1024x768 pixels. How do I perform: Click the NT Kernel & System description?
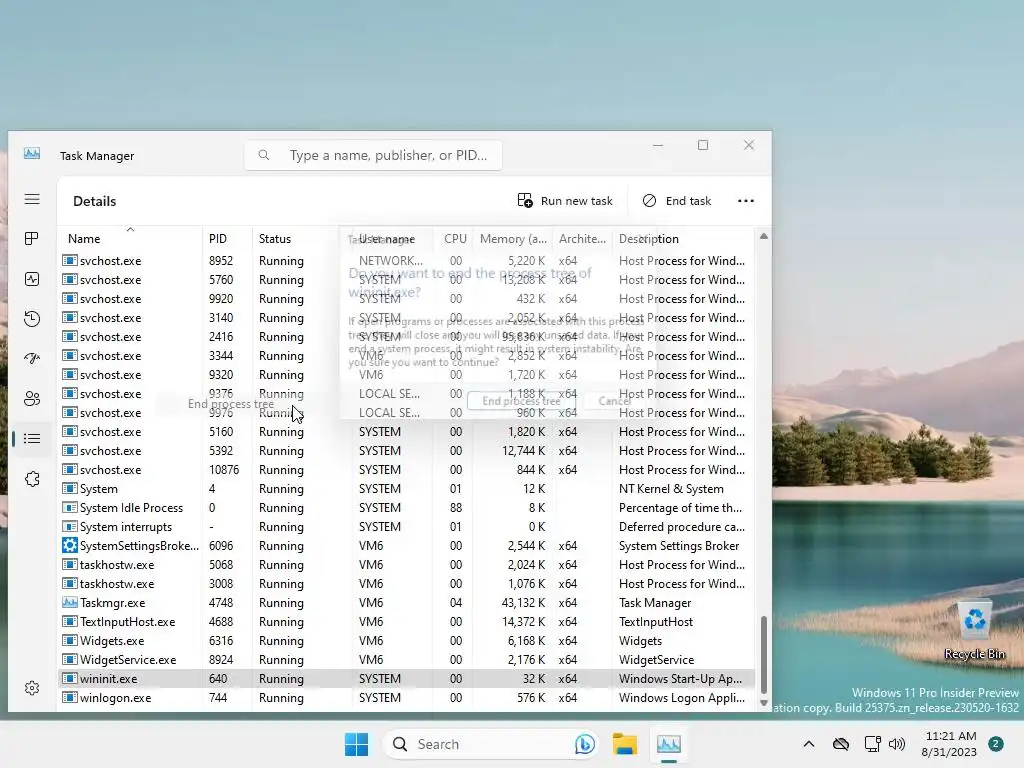click(x=671, y=488)
